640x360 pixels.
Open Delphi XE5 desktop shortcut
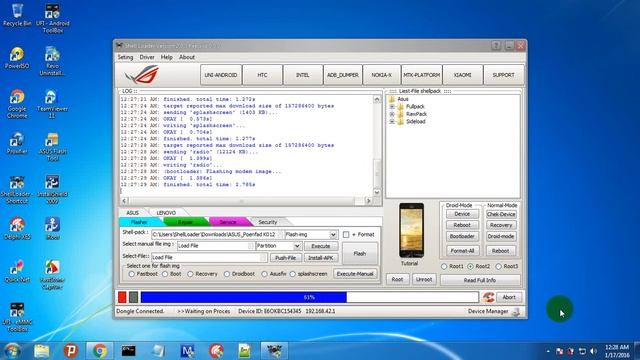point(17,228)
